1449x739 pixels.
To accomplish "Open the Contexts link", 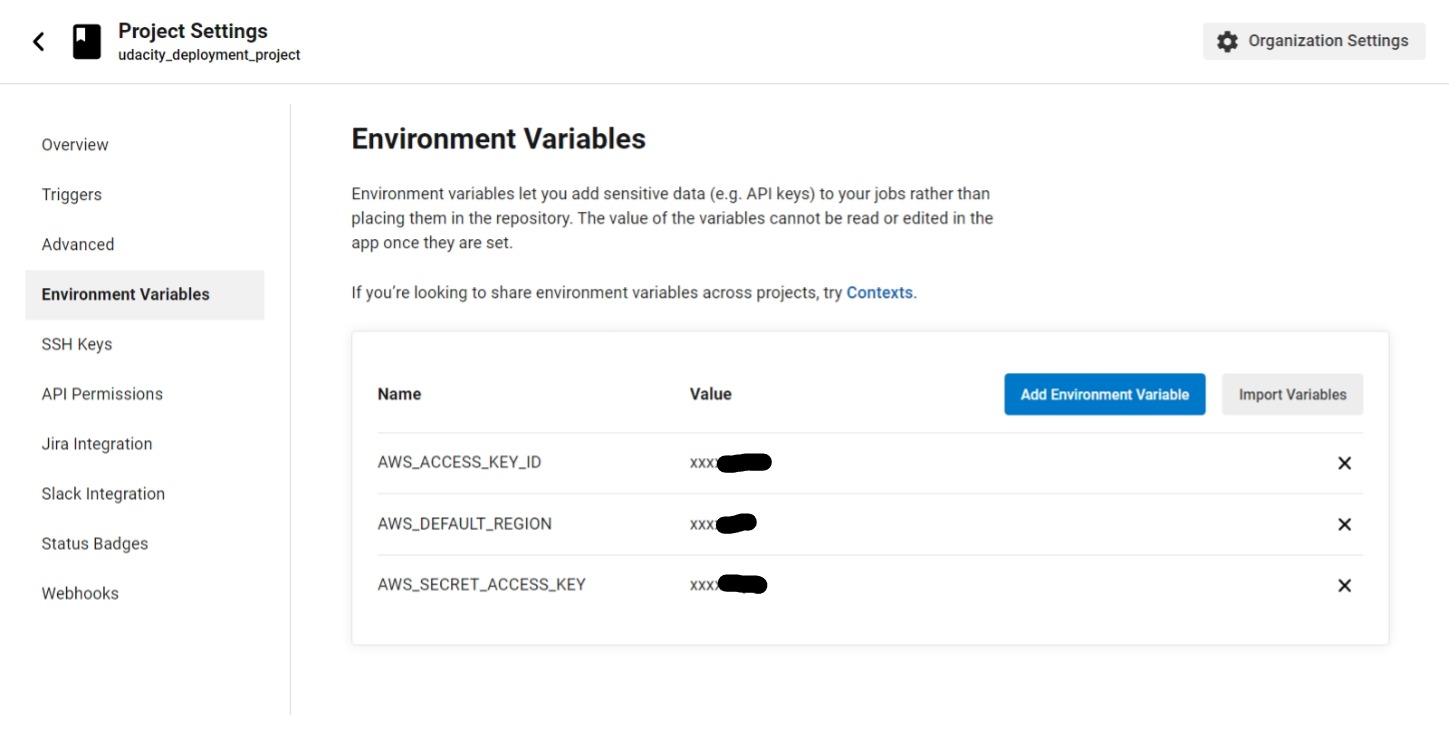I will 879,293.
